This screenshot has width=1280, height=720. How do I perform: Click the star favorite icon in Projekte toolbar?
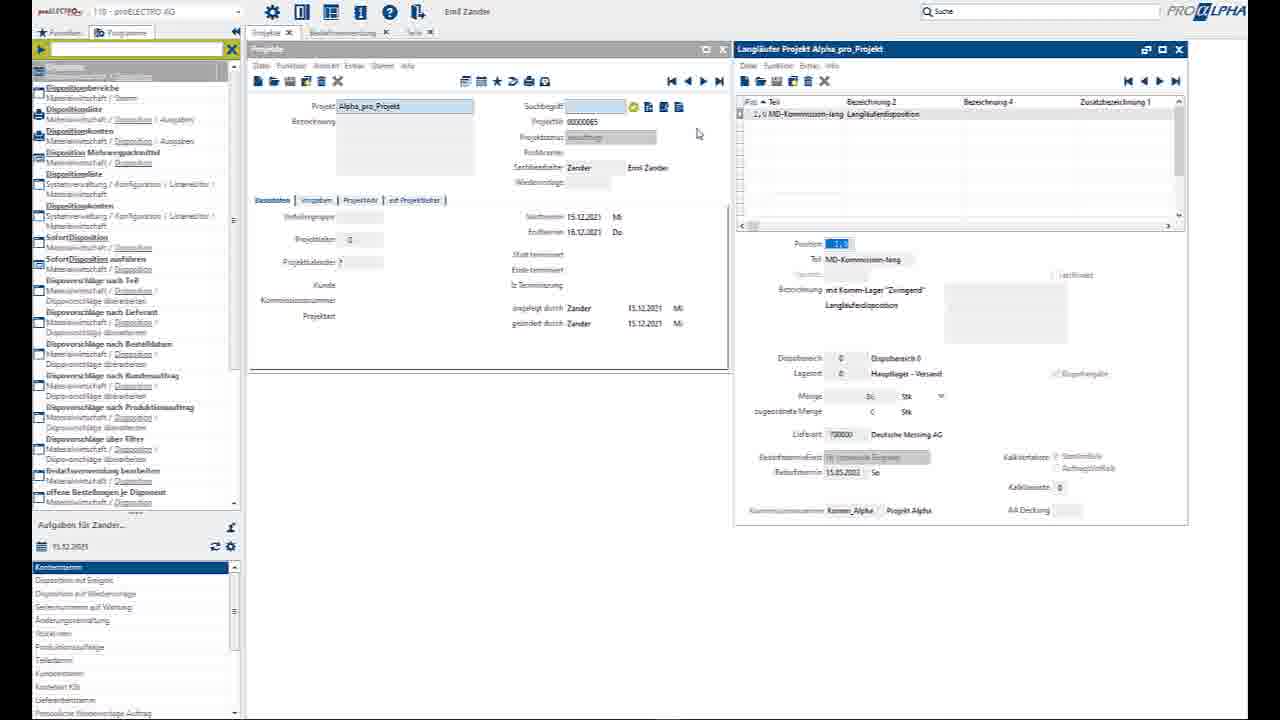[497, 81]
